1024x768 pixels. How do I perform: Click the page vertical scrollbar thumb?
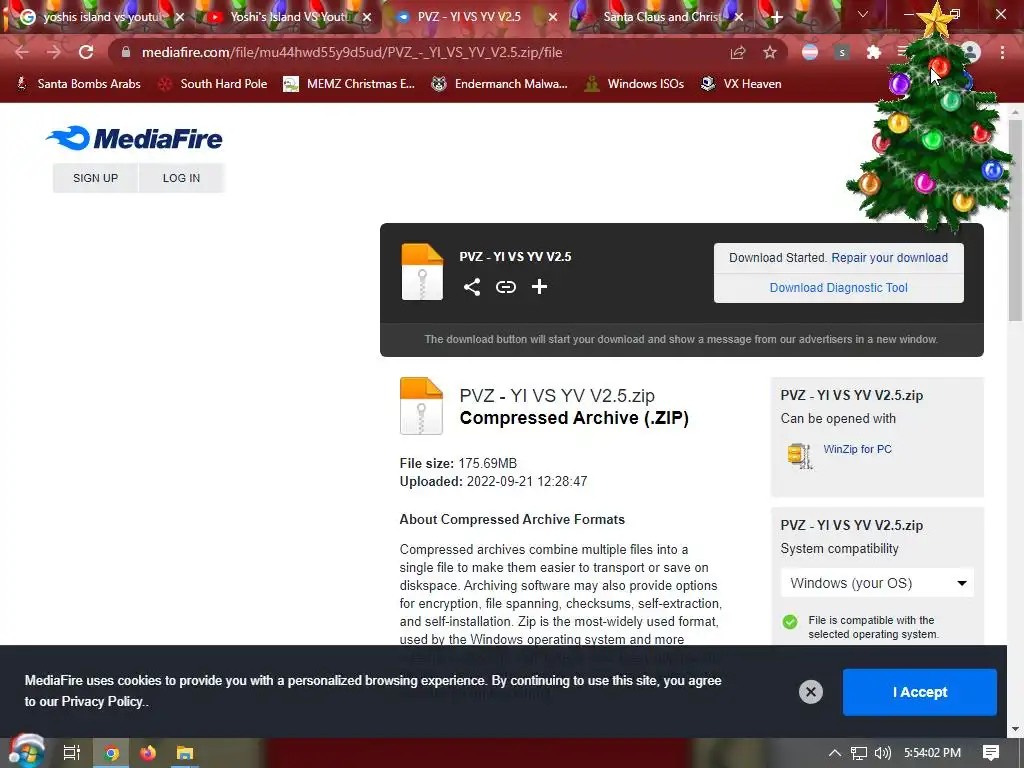(x=1016, y=220)
